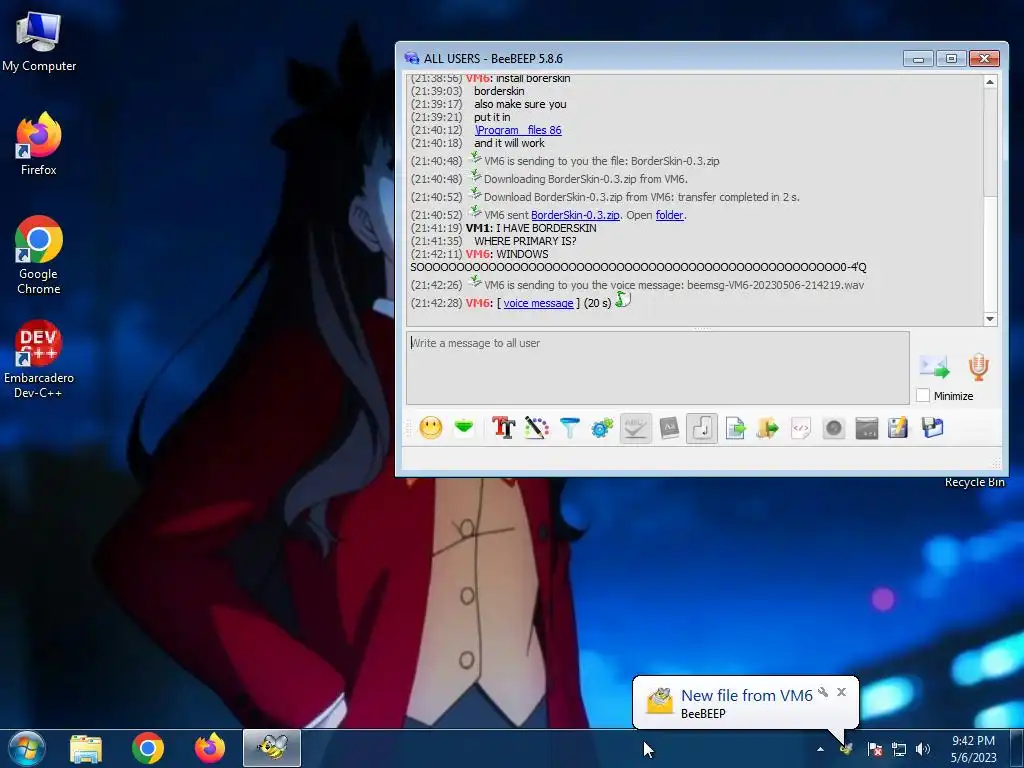The width and height of the screenshot is (1024, 768).
Task: Open the emoticons smiley picker
Action: click(x=430, y=428)
